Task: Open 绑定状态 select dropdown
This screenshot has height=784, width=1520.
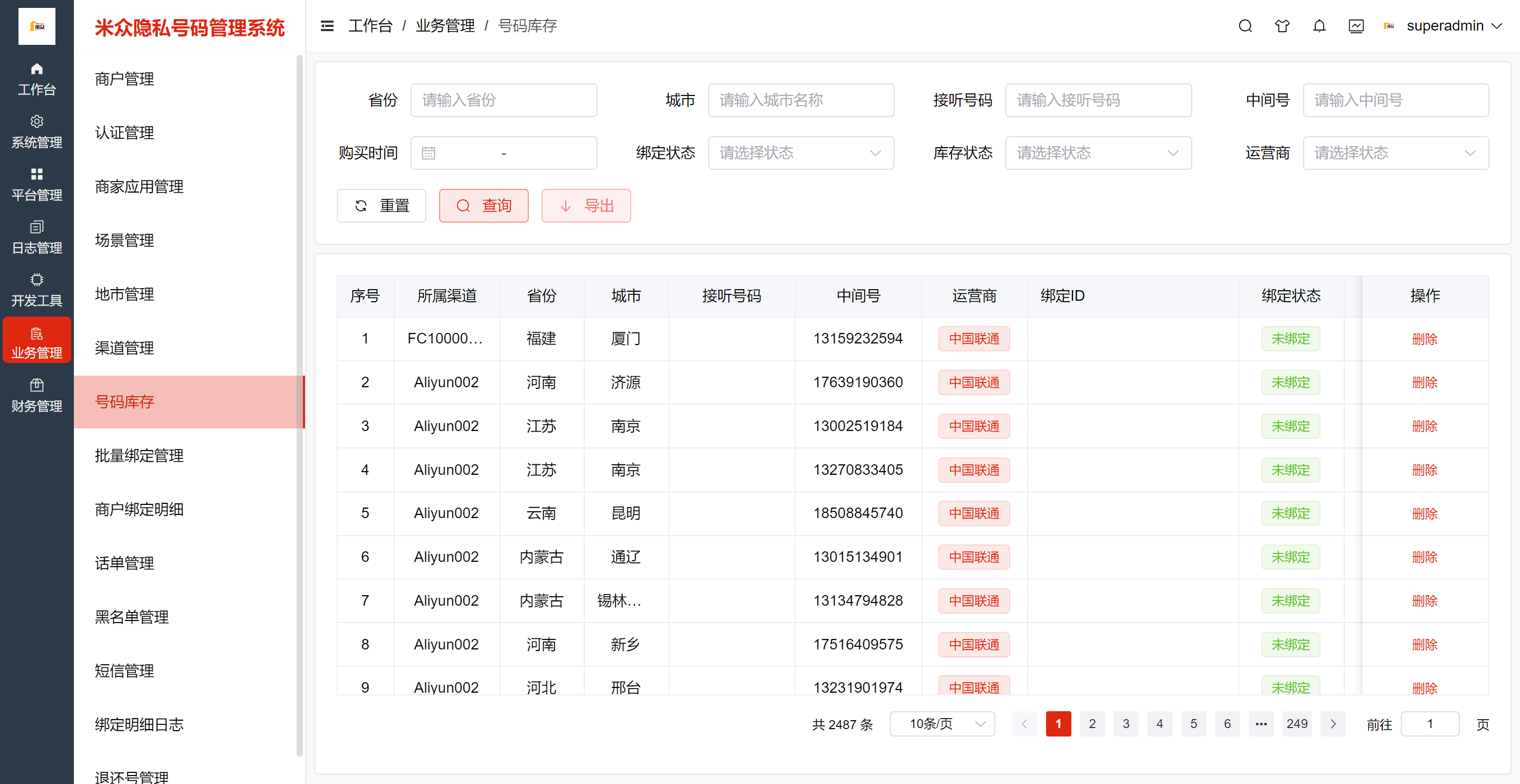Action: [x=801, y=153]
